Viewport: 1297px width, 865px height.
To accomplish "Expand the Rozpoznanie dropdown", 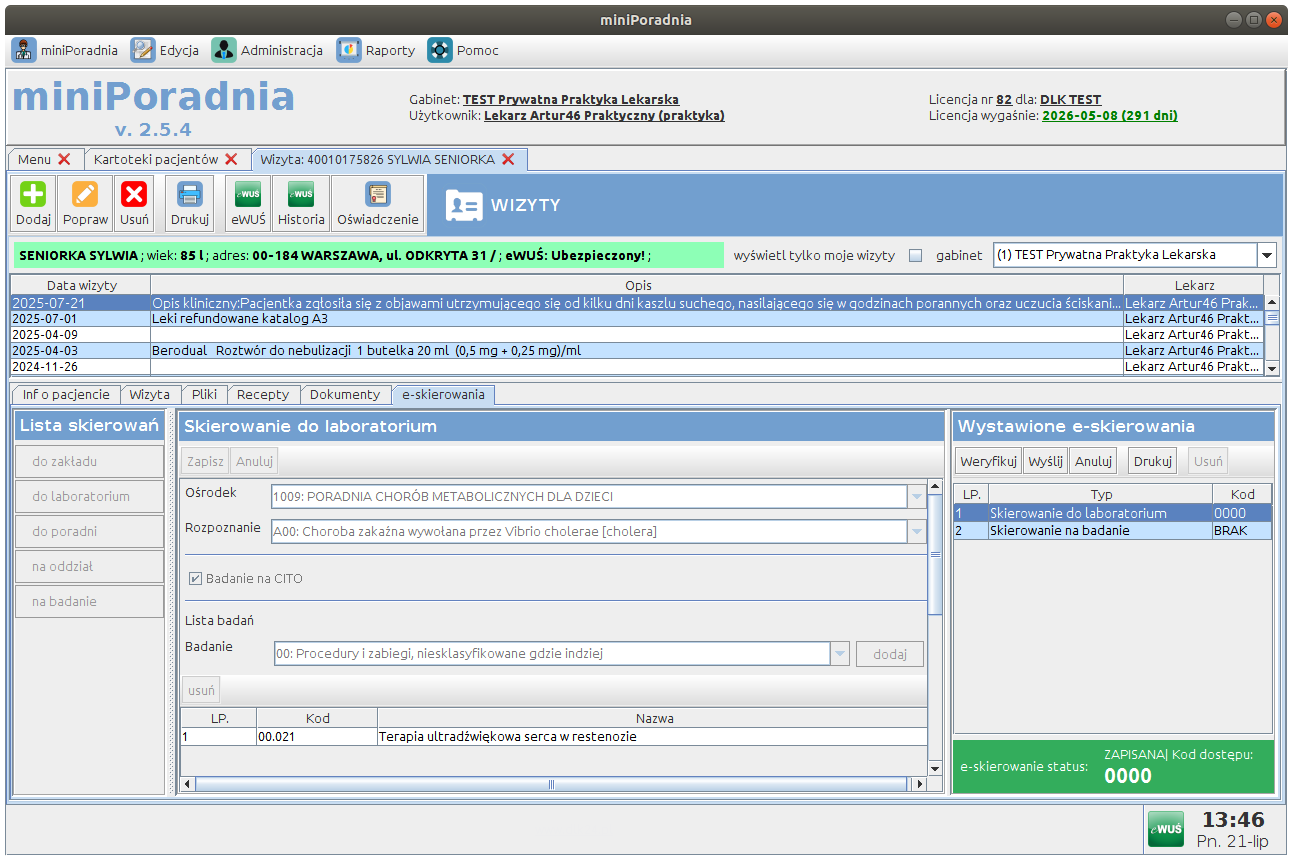I will click(x=916, y=532).
